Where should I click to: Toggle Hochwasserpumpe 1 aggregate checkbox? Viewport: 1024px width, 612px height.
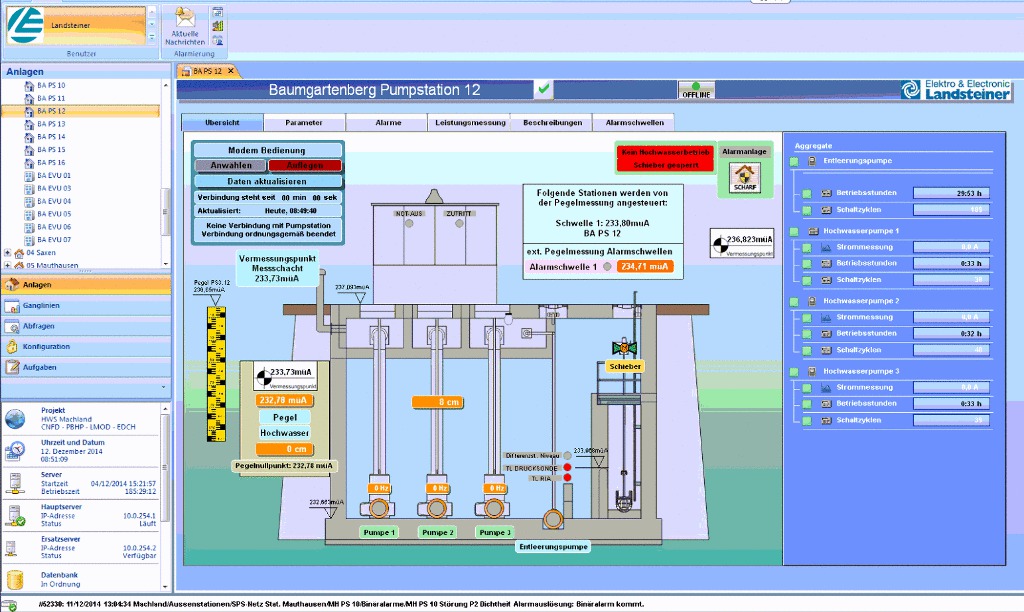(x=793, y=231)
